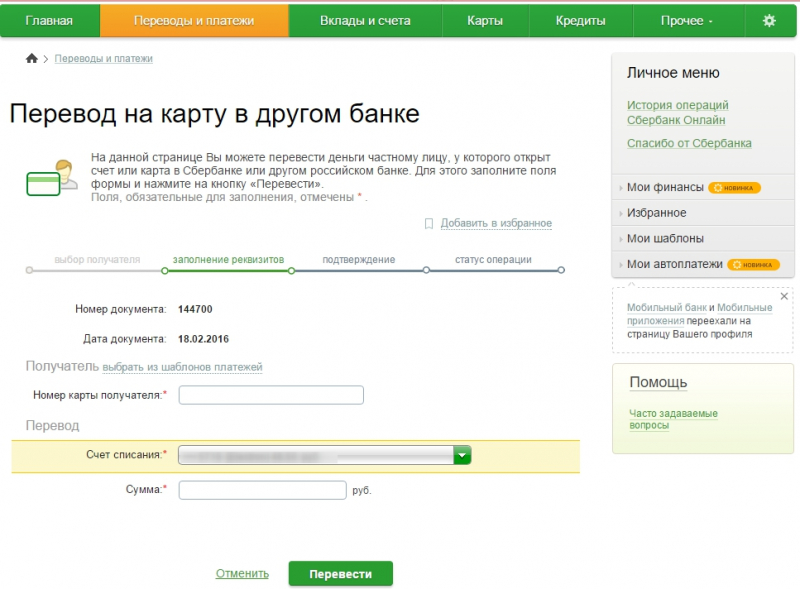Image resolution: width=800 pixels, height=589 pixels.
Task: Close the Мобильный банк notice box
Action: tap(784, 296)
